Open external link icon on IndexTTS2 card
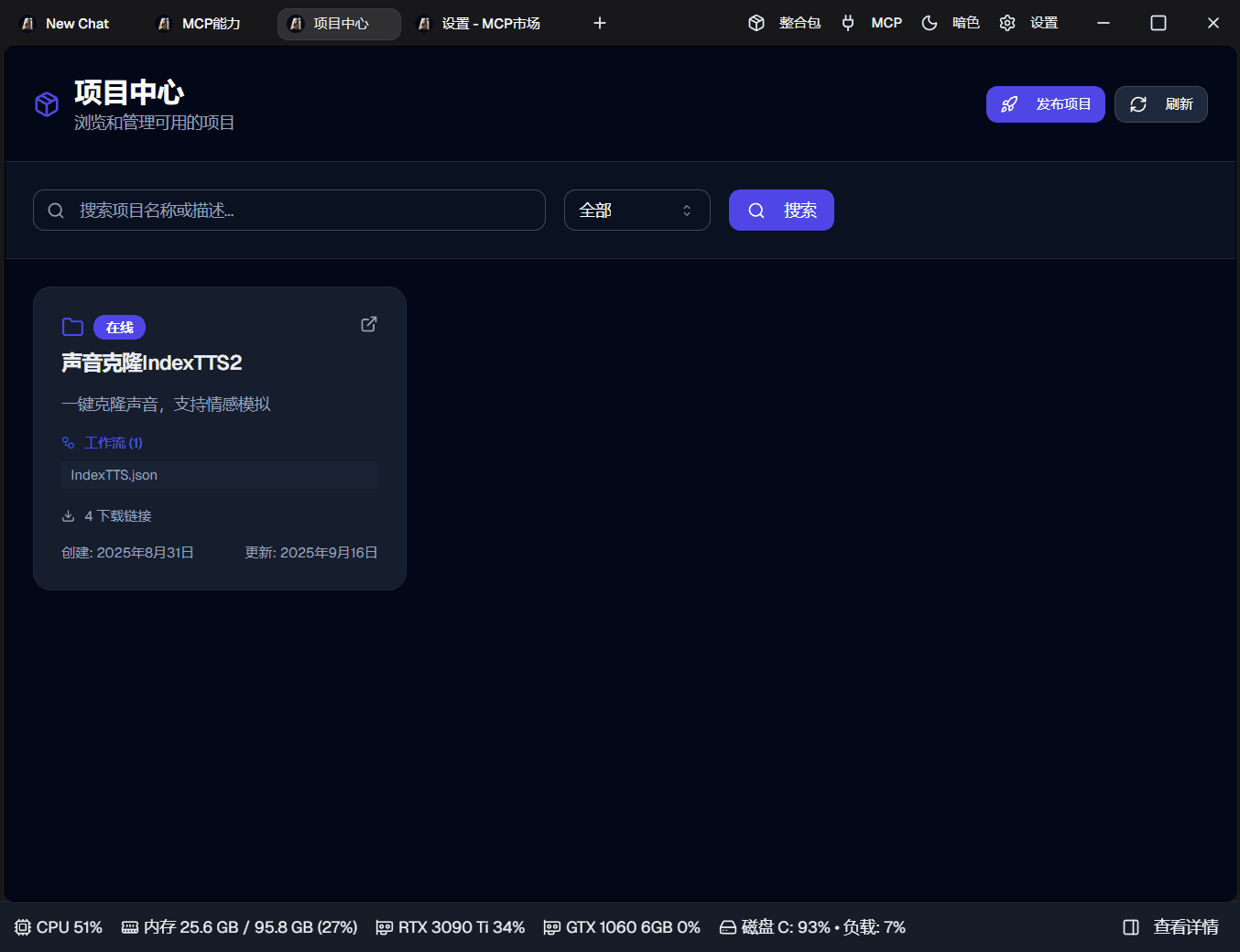Viewport: 1240px width, 952px height. [369, 324]
